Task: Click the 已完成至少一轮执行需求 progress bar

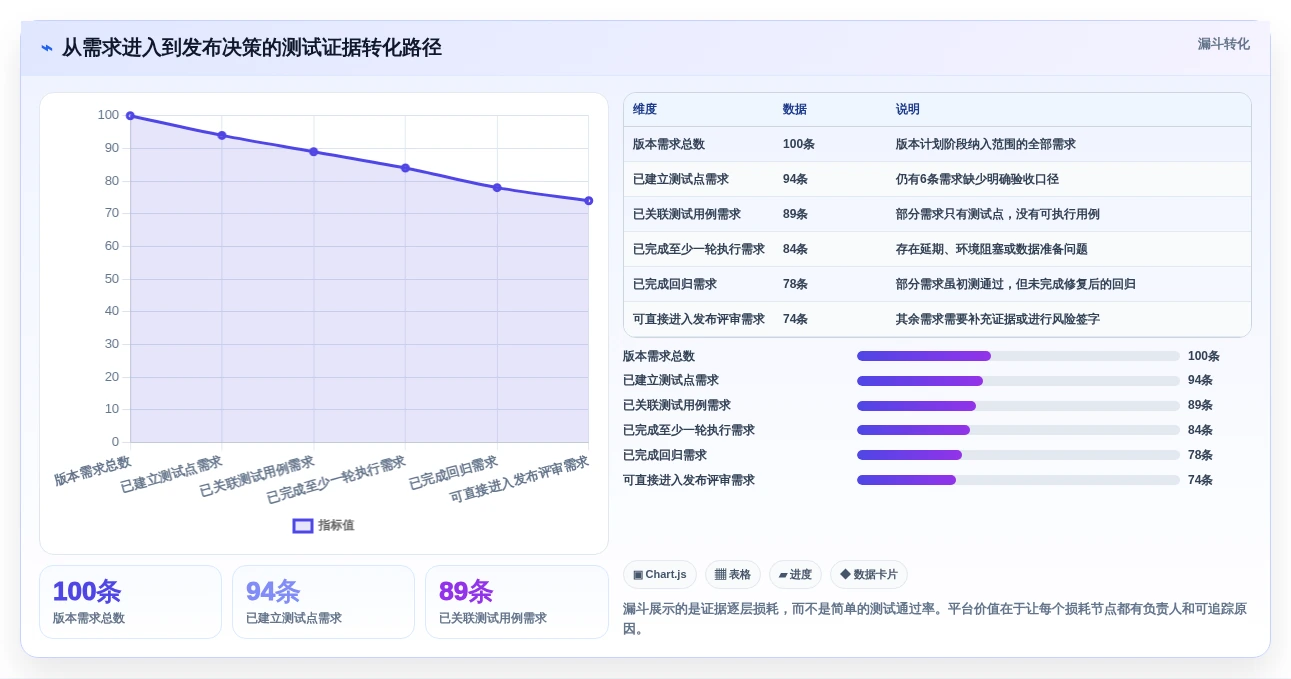Action: tap(1018, 430)
